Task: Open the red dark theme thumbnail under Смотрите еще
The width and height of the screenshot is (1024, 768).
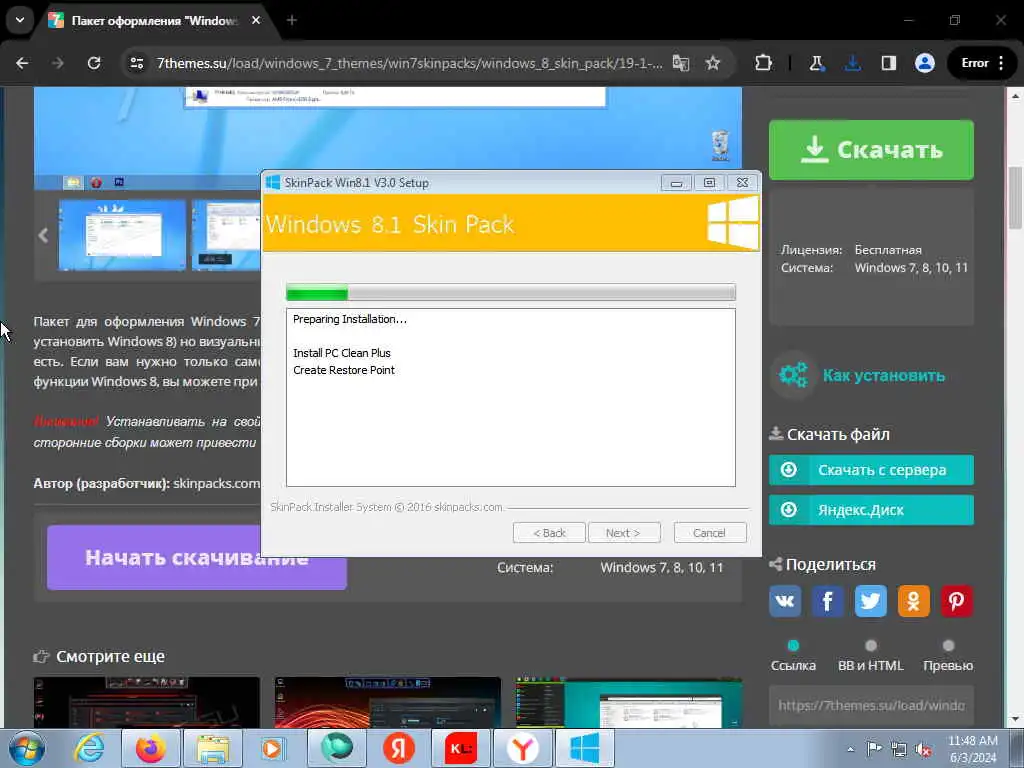Action: [x=147, y=702]
